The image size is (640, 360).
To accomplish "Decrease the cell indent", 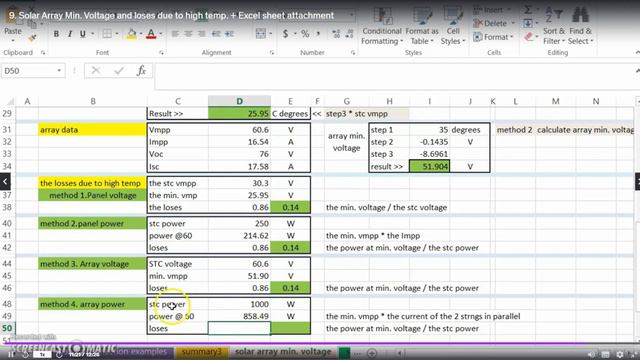I will point(216,34).
